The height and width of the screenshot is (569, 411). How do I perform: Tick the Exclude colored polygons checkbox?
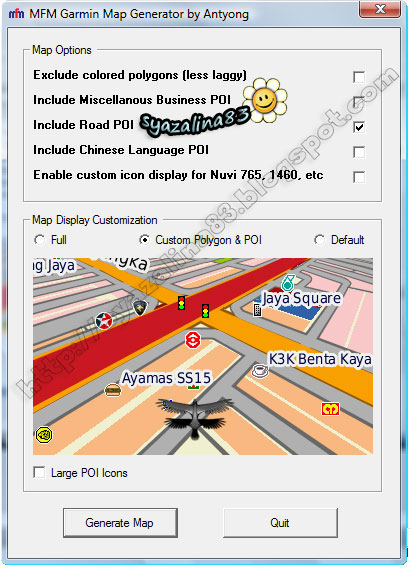359,77
